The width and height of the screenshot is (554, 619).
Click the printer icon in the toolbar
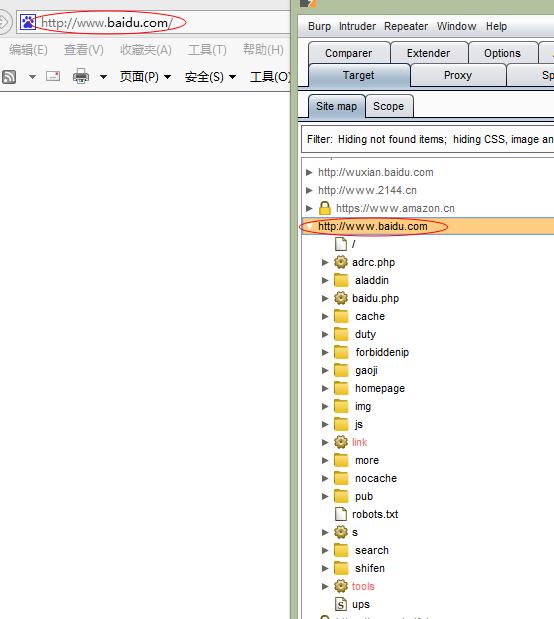tap(81, 76)
